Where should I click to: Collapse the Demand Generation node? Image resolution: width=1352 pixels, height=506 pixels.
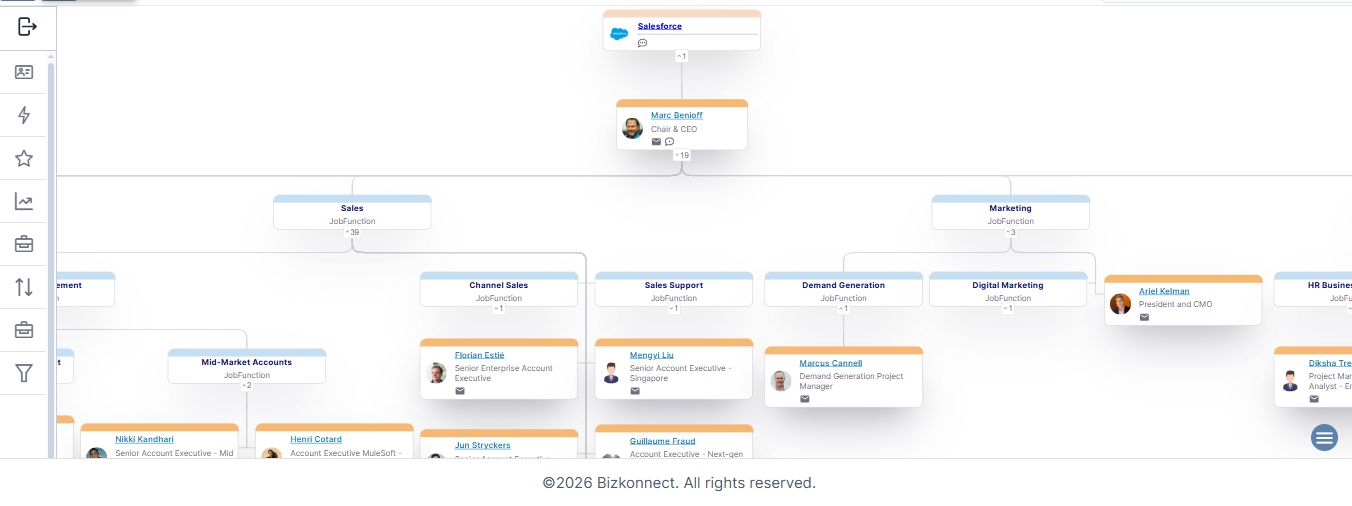coord(843,308)
